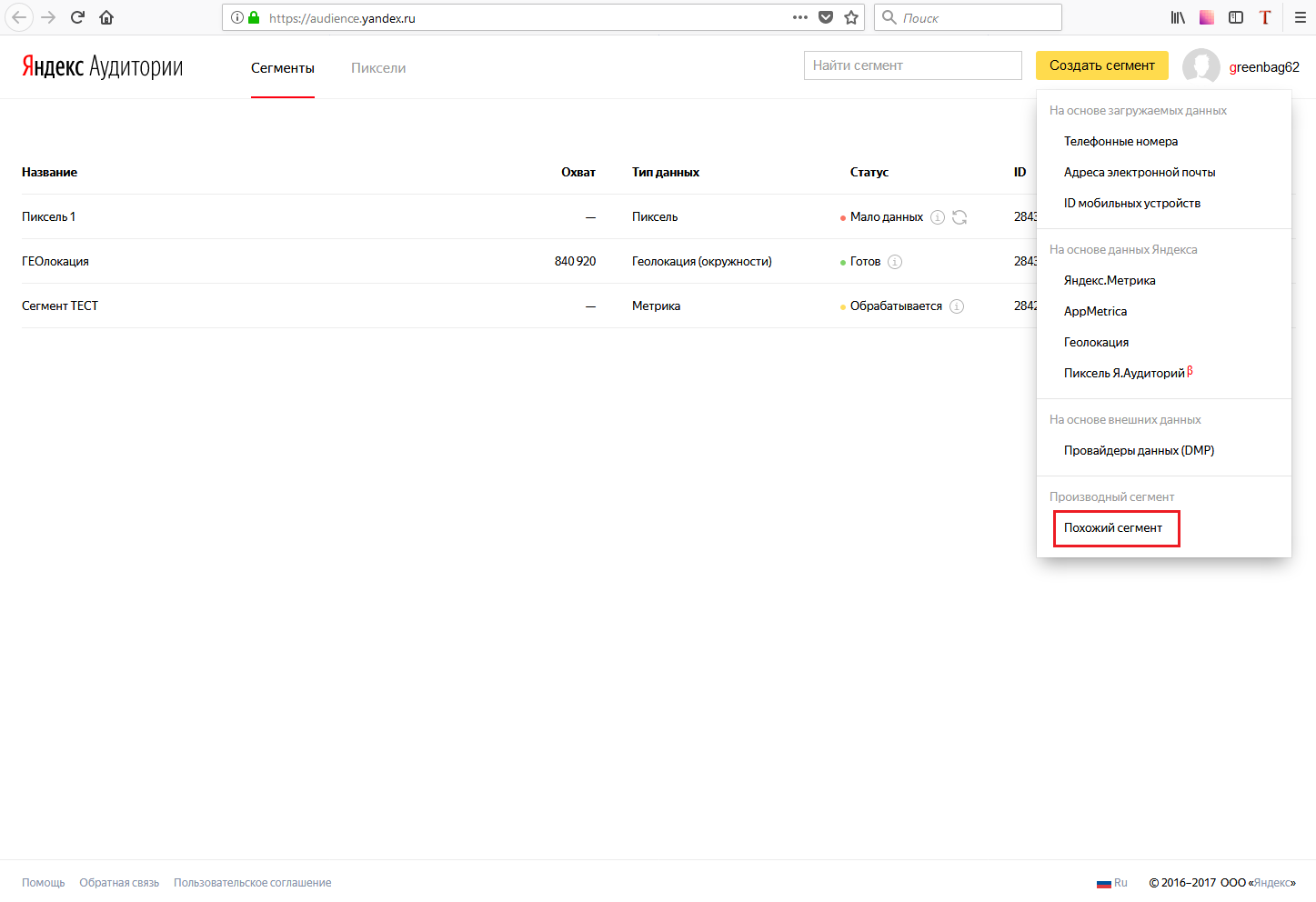The height and width of the screenshot is (902, 1316).
Task: Go forward in browser history
Action: point(48,17)
